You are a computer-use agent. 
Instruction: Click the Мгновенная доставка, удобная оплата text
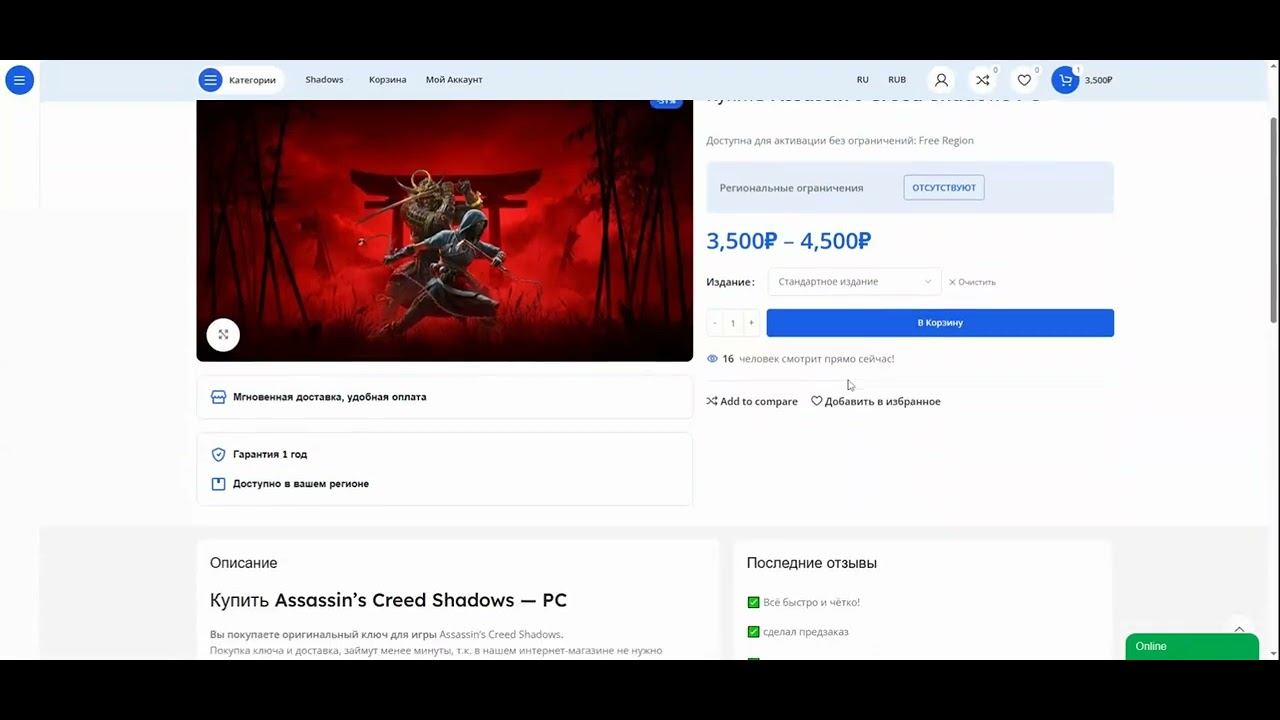pyautogui.click(x=329, y=397)
